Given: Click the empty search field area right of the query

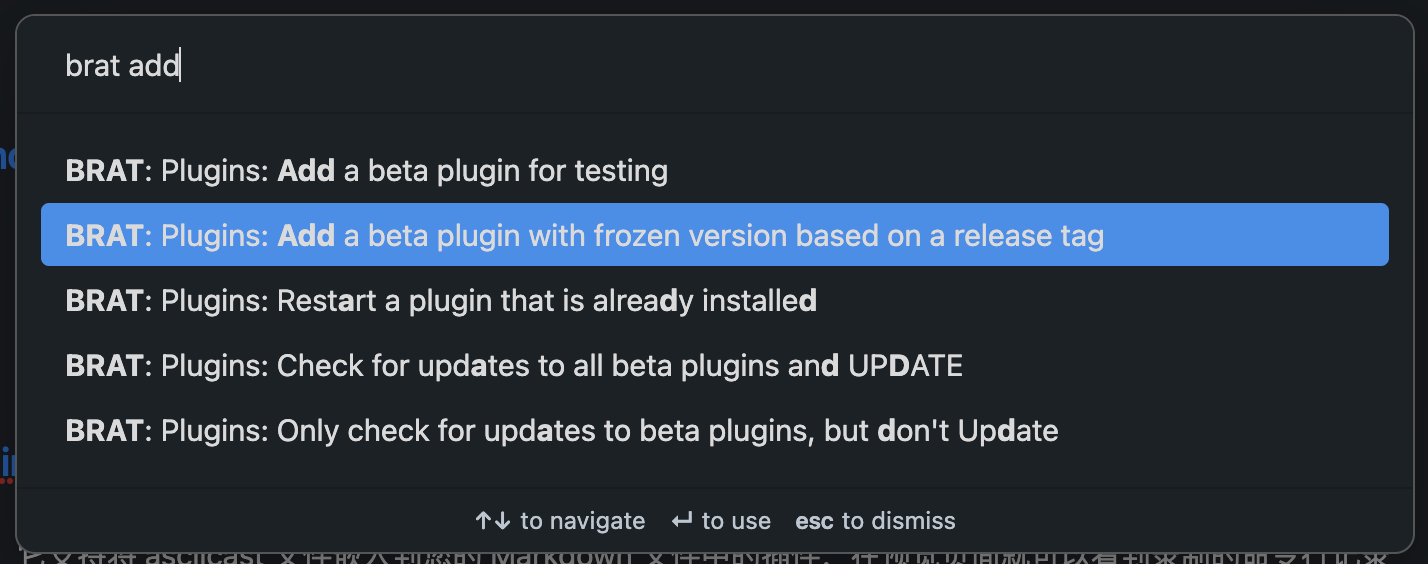Looking at the screenshot, I should [x=800, y=66].
